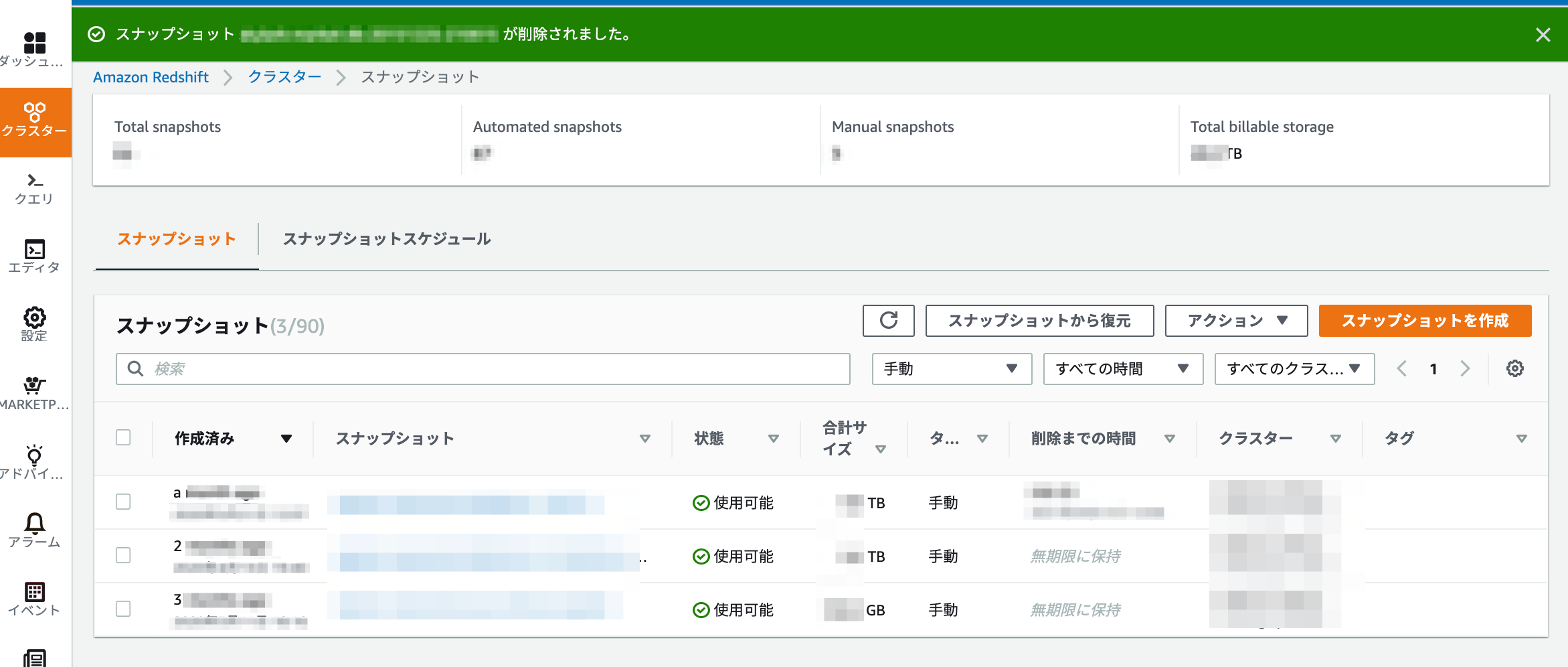Open the 手動 filter dropdown
1568x667 pixels.
[951, 368]
